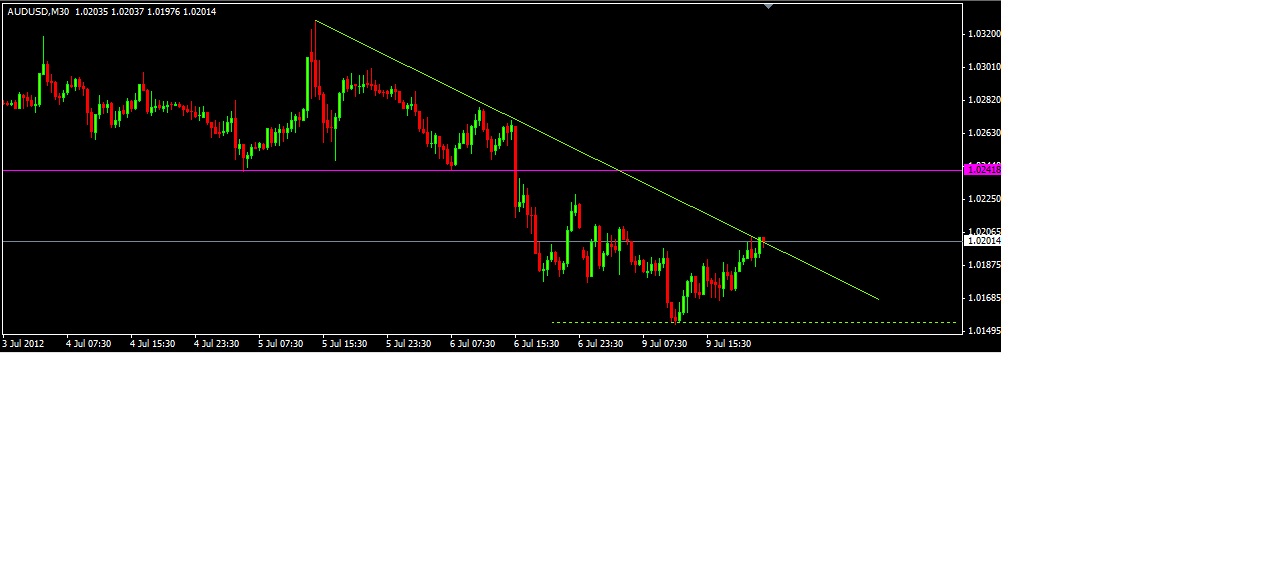The width and height of the screenshot is (1274, 576).
Task: Click the magenta 1.02418 price tag
Action: coord(982,170)
